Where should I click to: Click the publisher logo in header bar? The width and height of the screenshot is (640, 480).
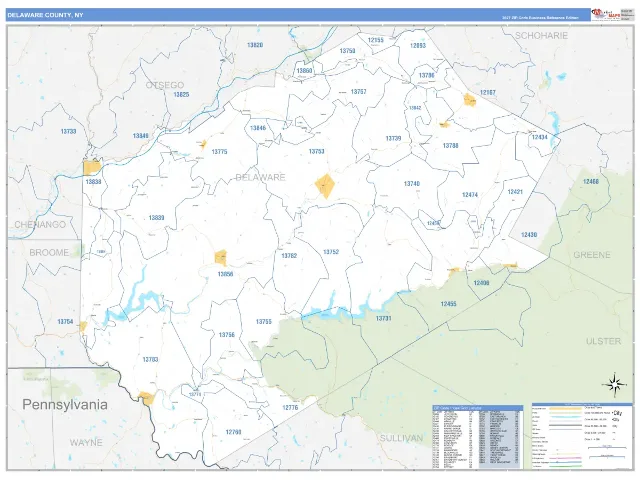click(605, 15)
